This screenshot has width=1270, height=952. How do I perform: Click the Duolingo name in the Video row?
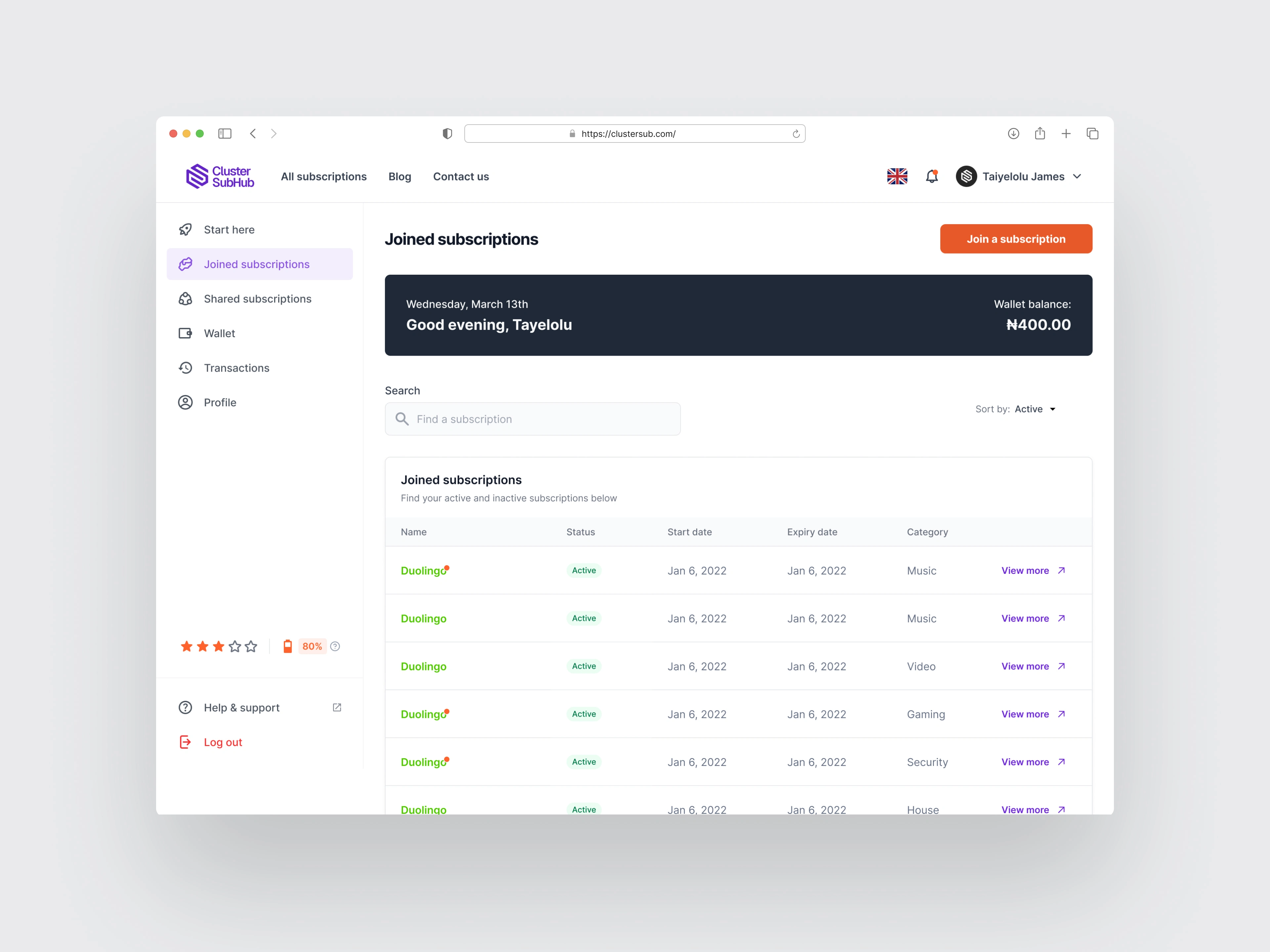point(423,666)
